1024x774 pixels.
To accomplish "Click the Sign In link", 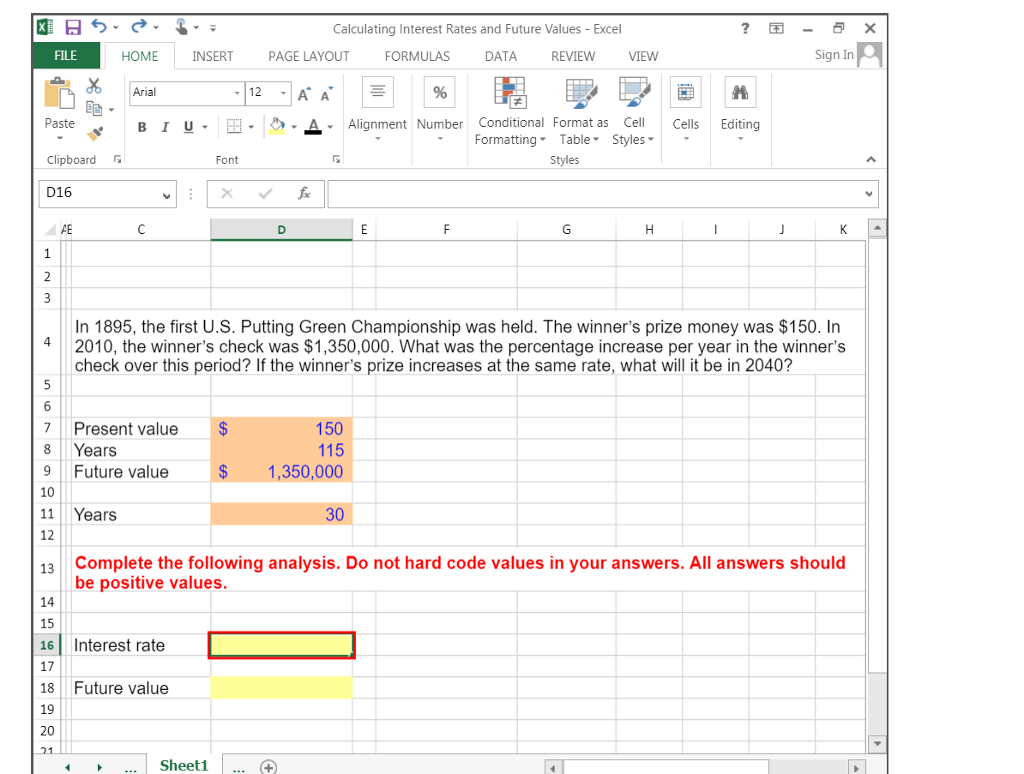I will point(833,54).
